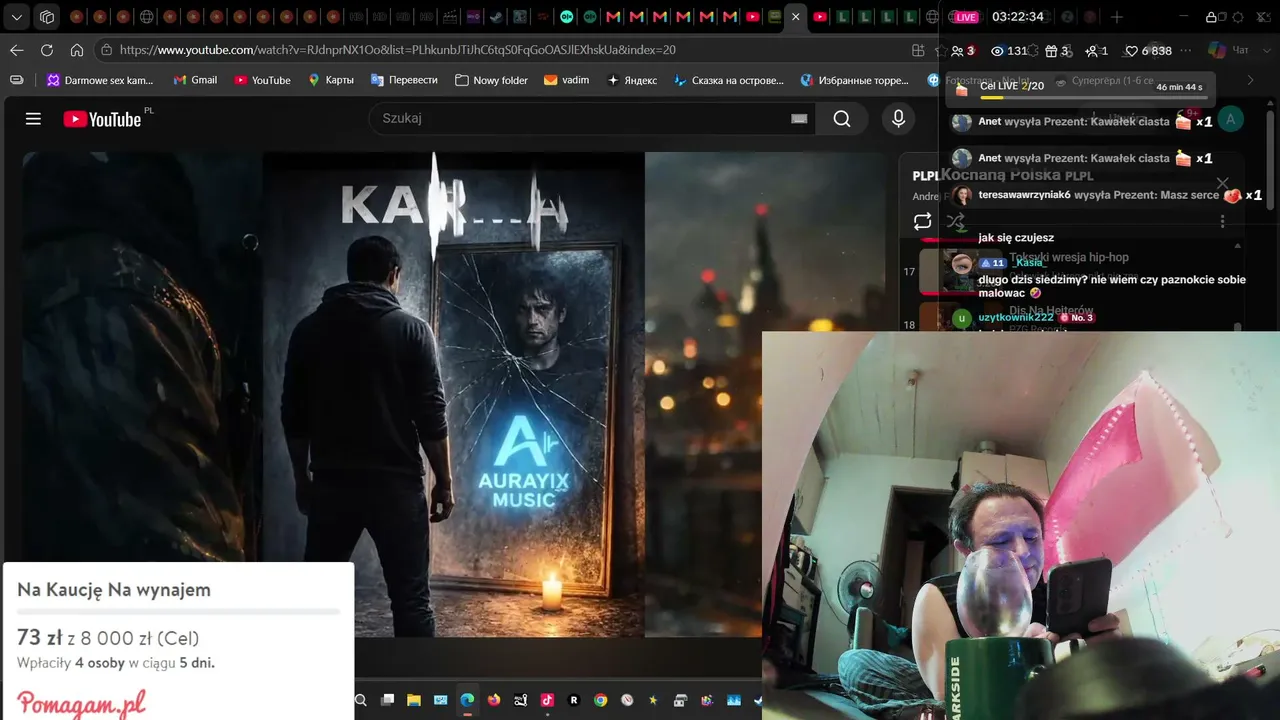The image size is (1280, 720).
Task: Toggle playlist loop button
Action: click(x=922, y=222)
